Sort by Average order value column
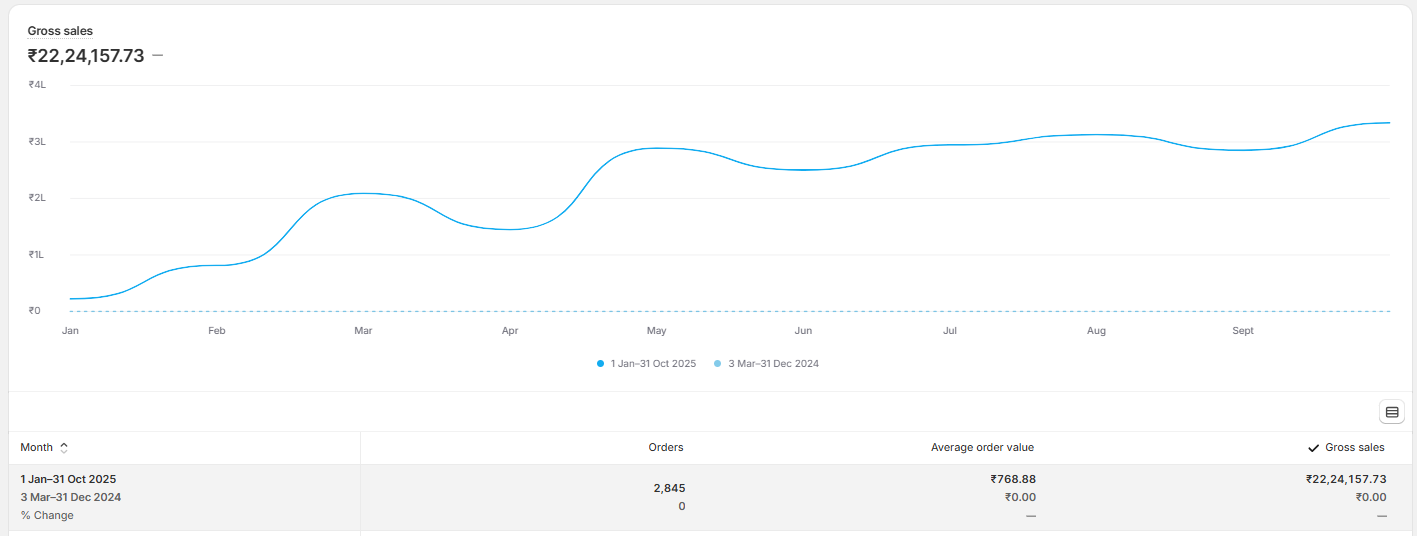 pyautogui.click(x=982, y=447)
